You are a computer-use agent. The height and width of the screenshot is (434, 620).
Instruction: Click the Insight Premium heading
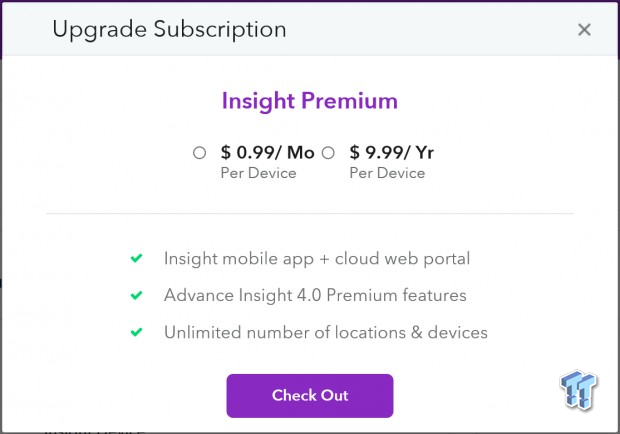310,101
